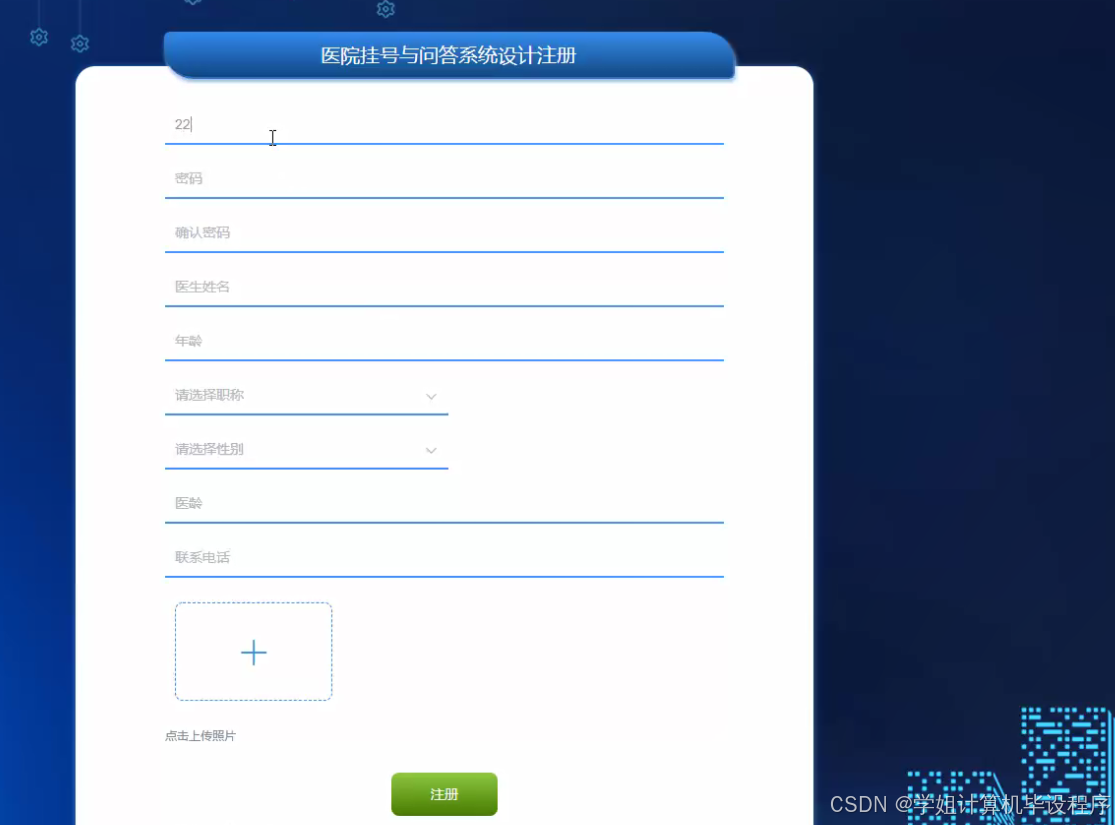Viewport: 1115px width, 825px height.
Task: Click the text cursor area in the username field
Action: 273,138
